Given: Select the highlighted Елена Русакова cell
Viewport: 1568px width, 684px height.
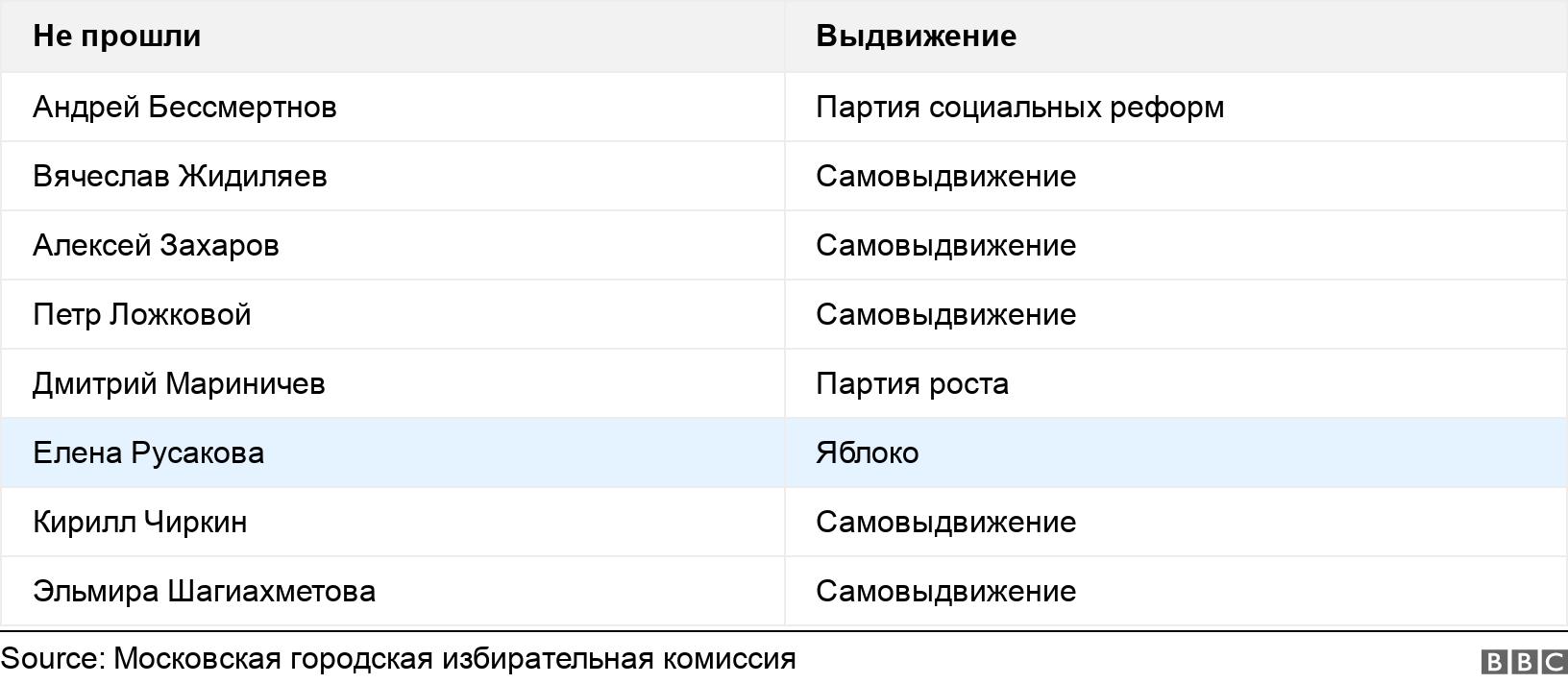Looking at the screenshot, I should (x=148, y=452).
